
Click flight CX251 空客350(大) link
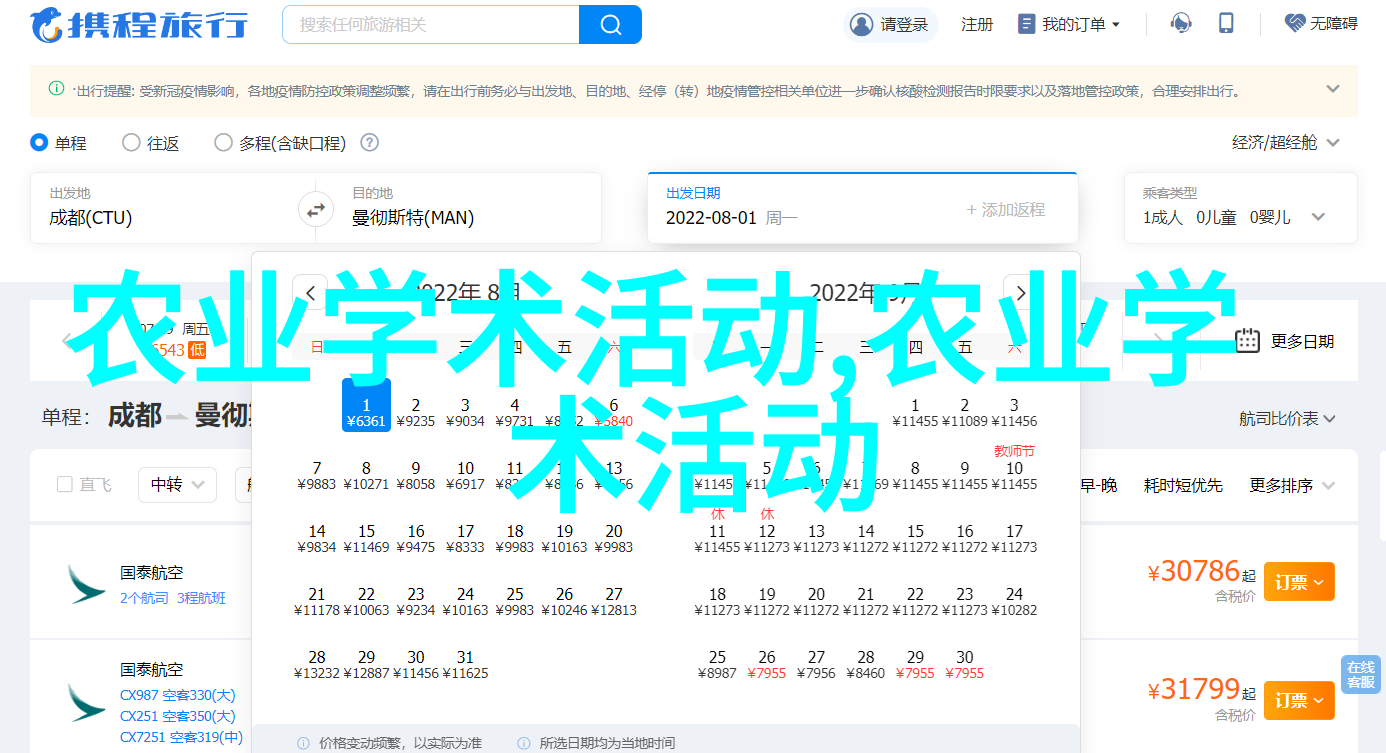(178, 716)
